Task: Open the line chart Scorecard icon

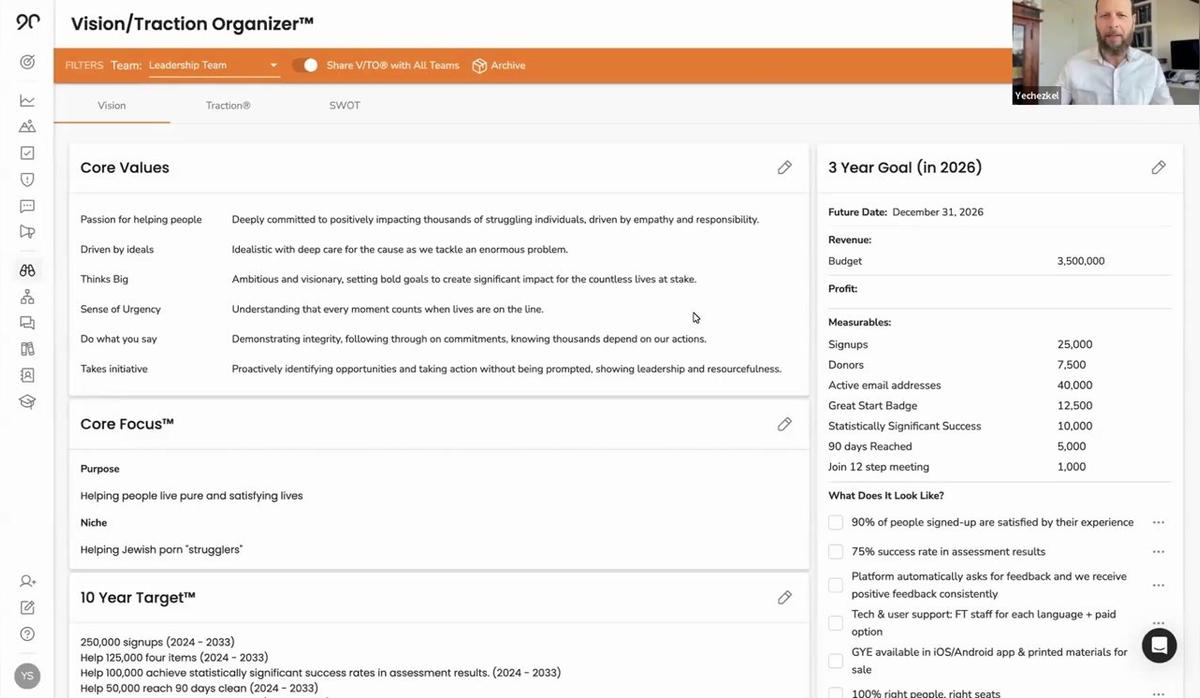Action: pyautogui.click(x=27, y=100)
